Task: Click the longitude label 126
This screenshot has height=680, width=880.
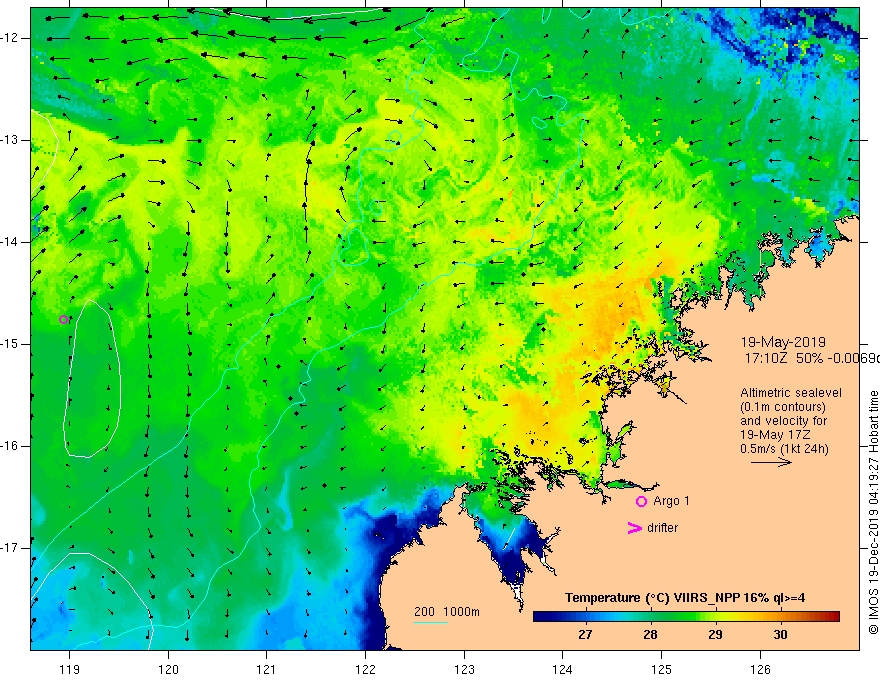Action: click(760, 669)
